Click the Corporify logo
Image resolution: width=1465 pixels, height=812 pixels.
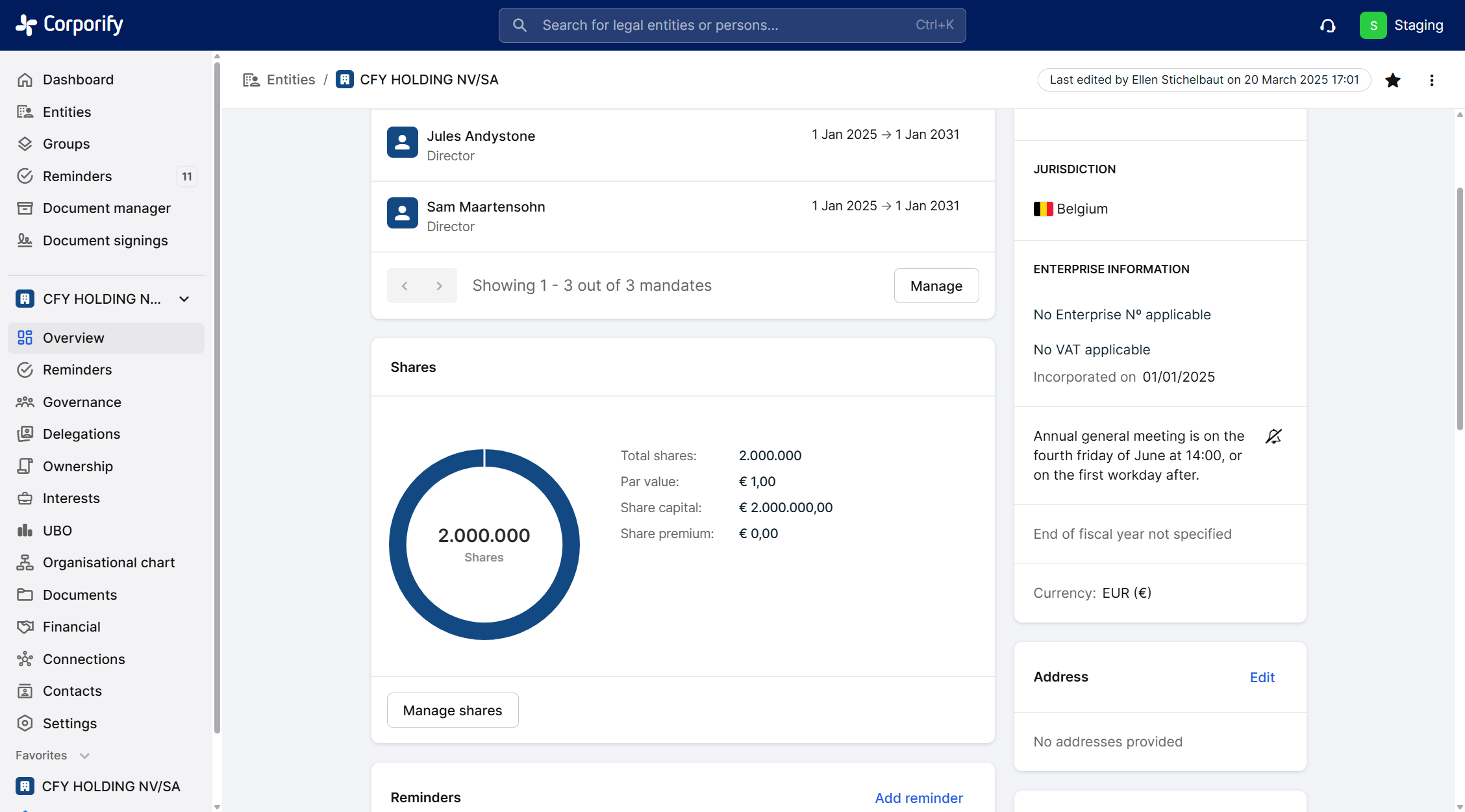(69, 25)
